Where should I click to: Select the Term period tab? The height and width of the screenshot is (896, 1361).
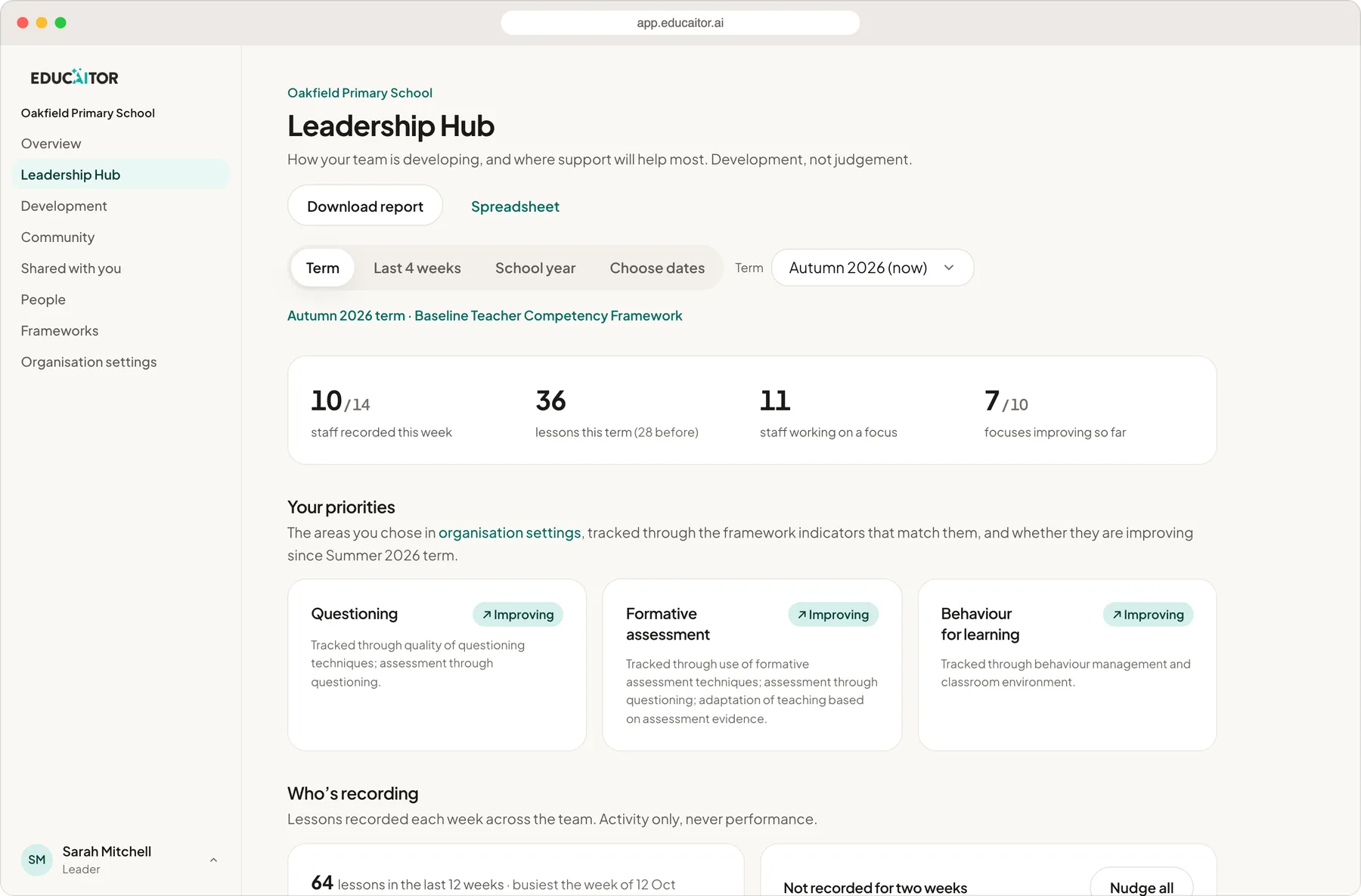(x=323, y=268)
